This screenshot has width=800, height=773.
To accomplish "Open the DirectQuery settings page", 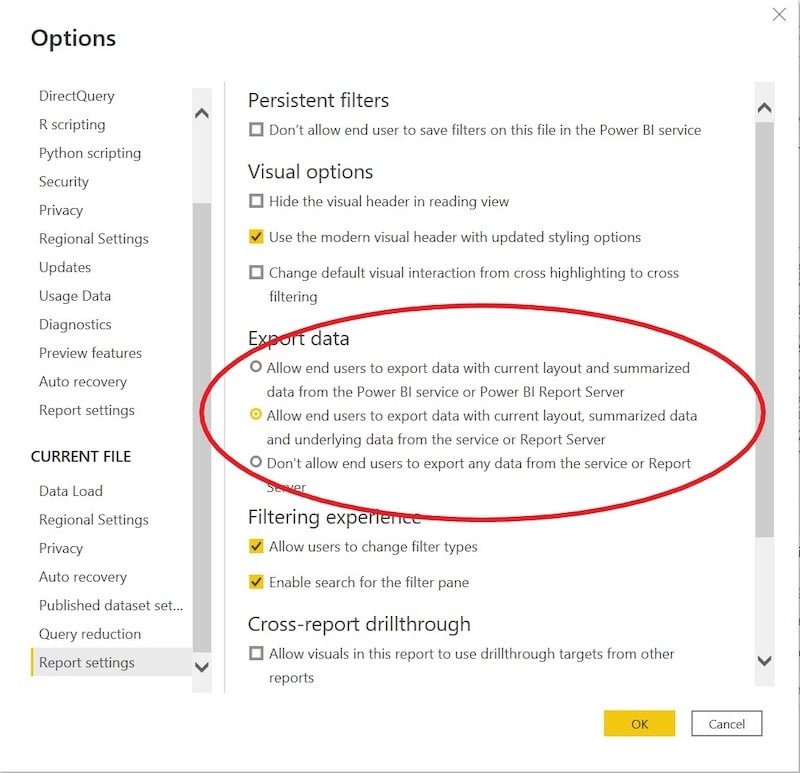I will [x=77, y=96].
